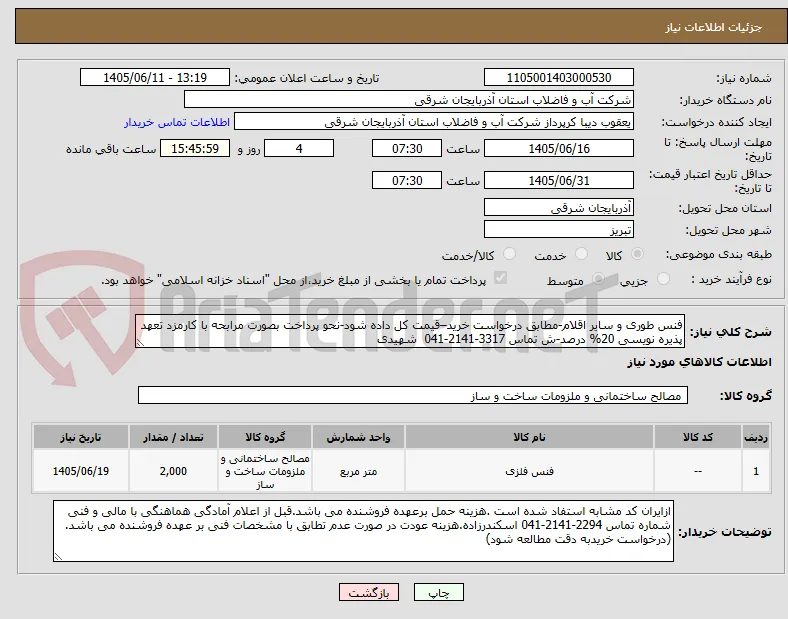Click the response deadline time field 07:30
Viewport: 788px width, 619px height.
(x=407, y=148)
